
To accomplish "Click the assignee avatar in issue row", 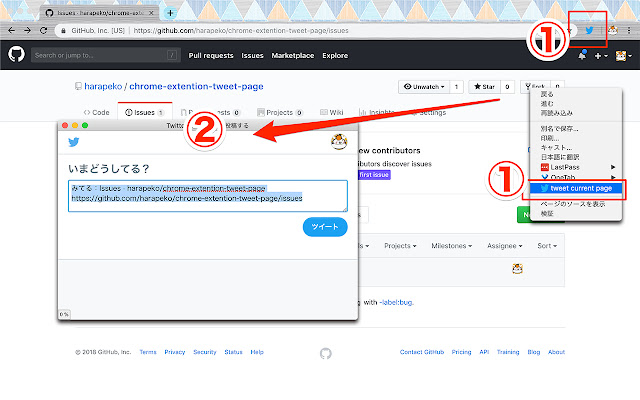I will coord(517,268).
